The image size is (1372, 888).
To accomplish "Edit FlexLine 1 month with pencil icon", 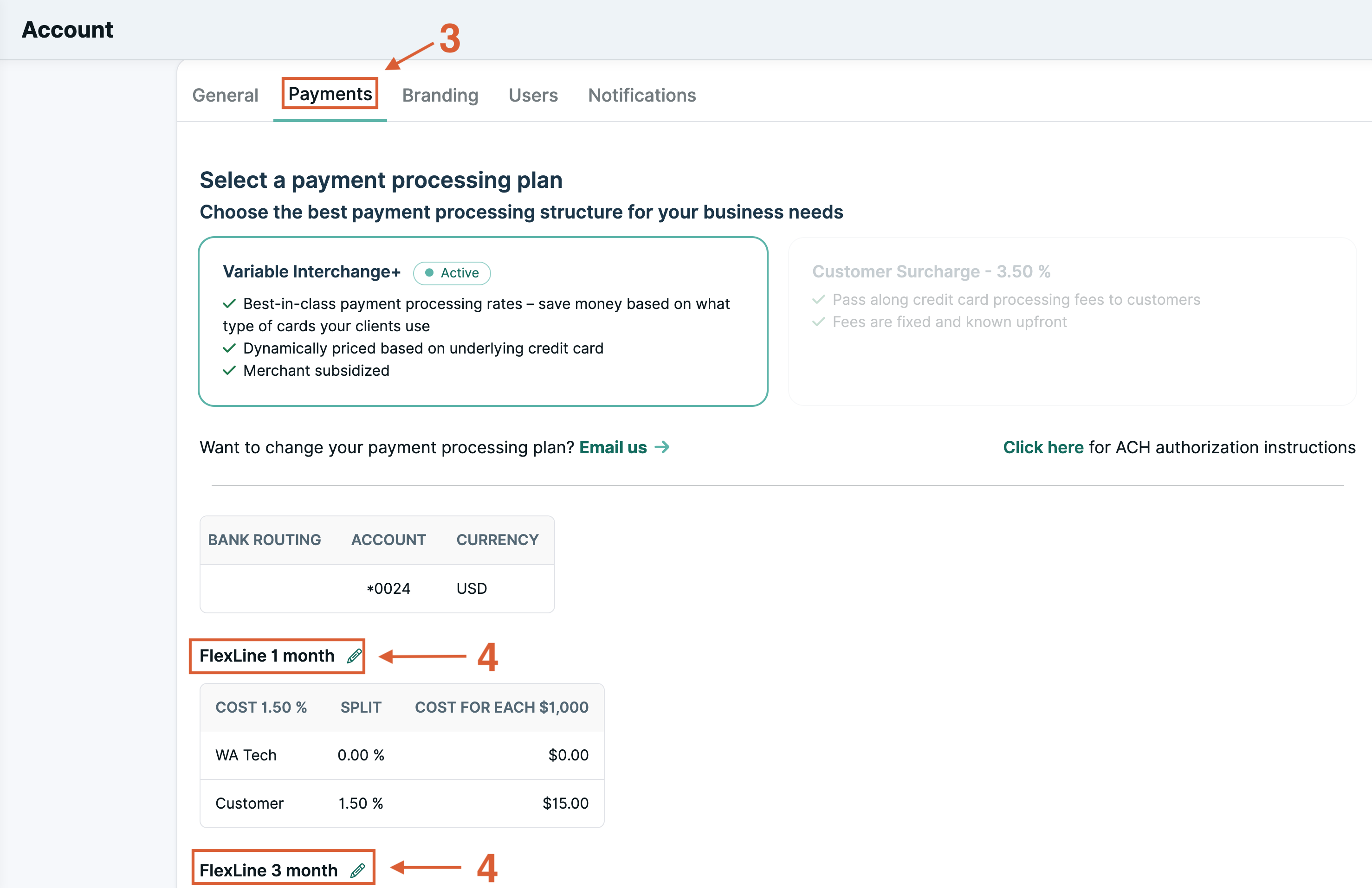I will tap(355, 656).
